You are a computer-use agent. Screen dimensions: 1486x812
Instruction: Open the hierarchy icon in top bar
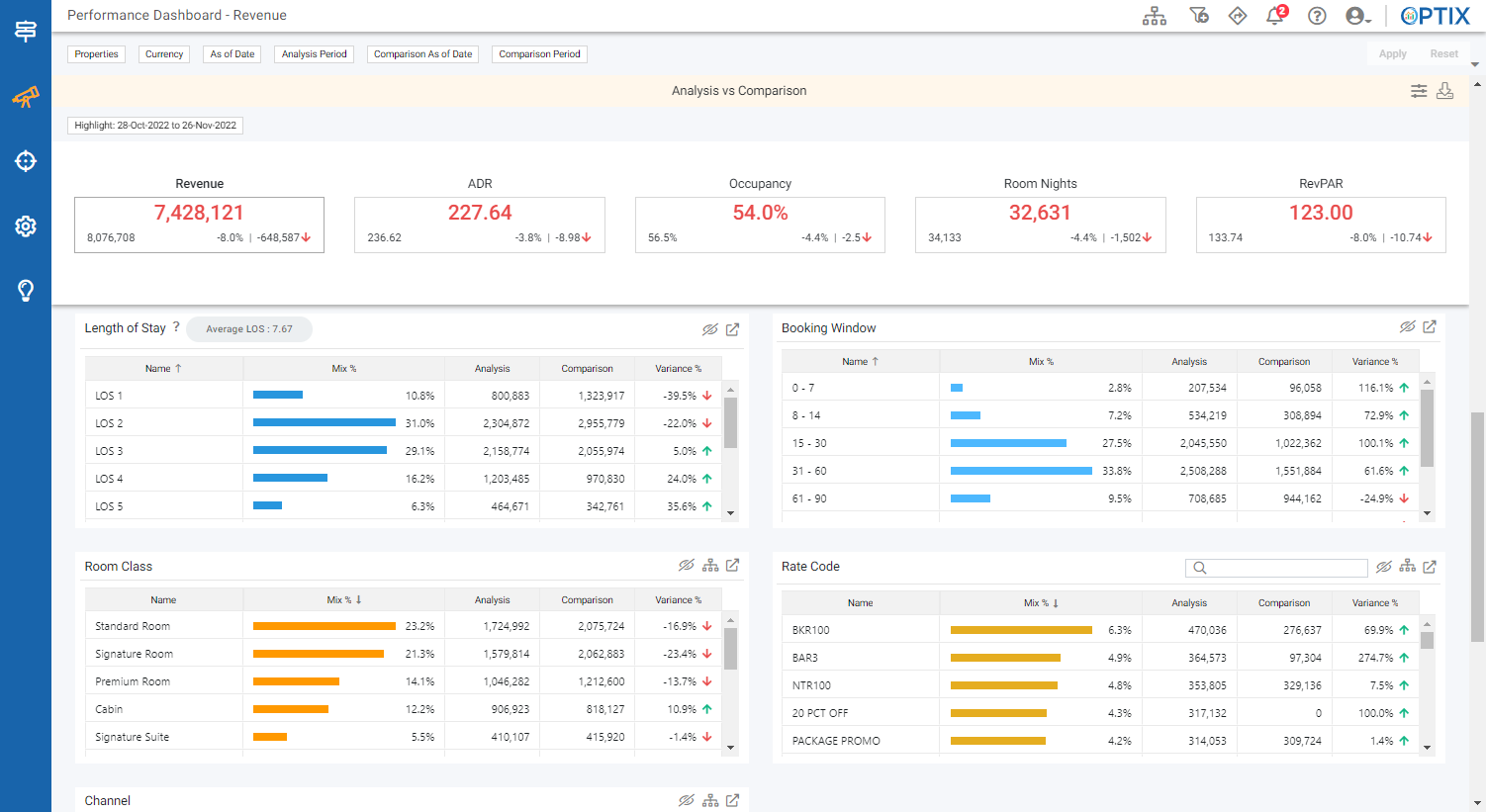(x=1155, y=16)
